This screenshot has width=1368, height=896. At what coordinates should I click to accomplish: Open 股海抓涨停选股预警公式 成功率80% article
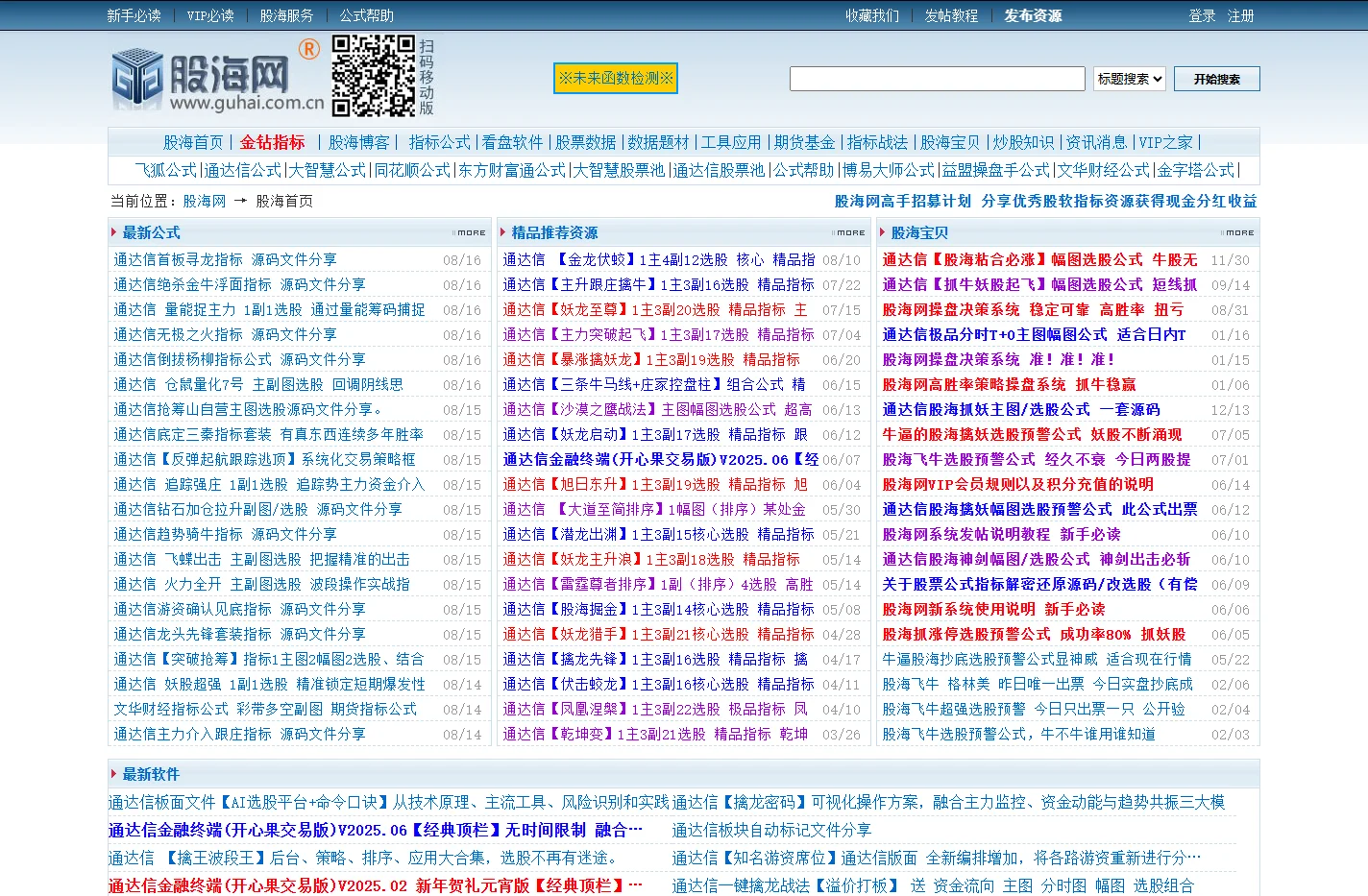tap(1034, 634)
